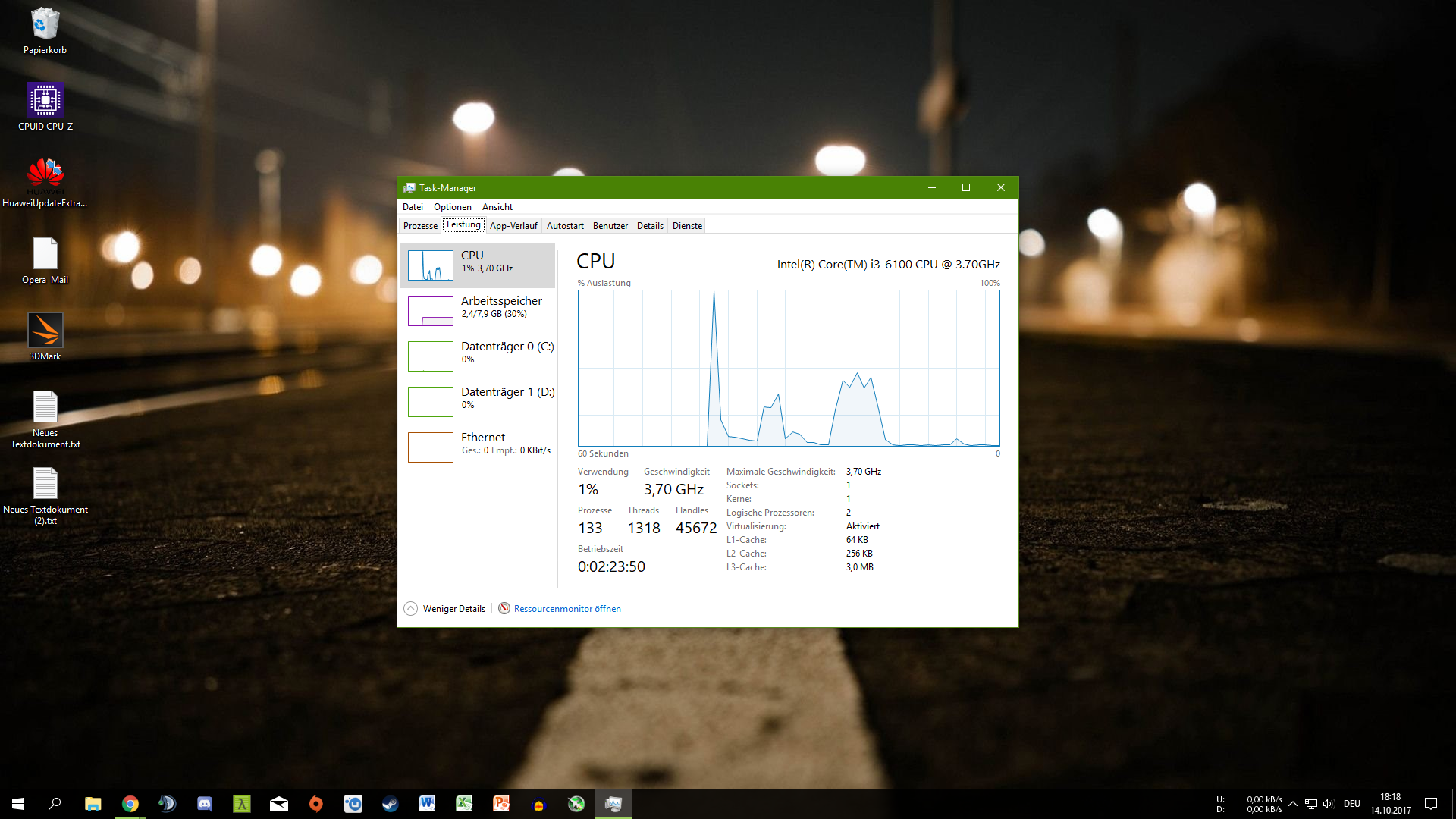This screenshot has height=819, width=1456.
Task: Expand hidden system tray icons
Action: click(1293, 804)
